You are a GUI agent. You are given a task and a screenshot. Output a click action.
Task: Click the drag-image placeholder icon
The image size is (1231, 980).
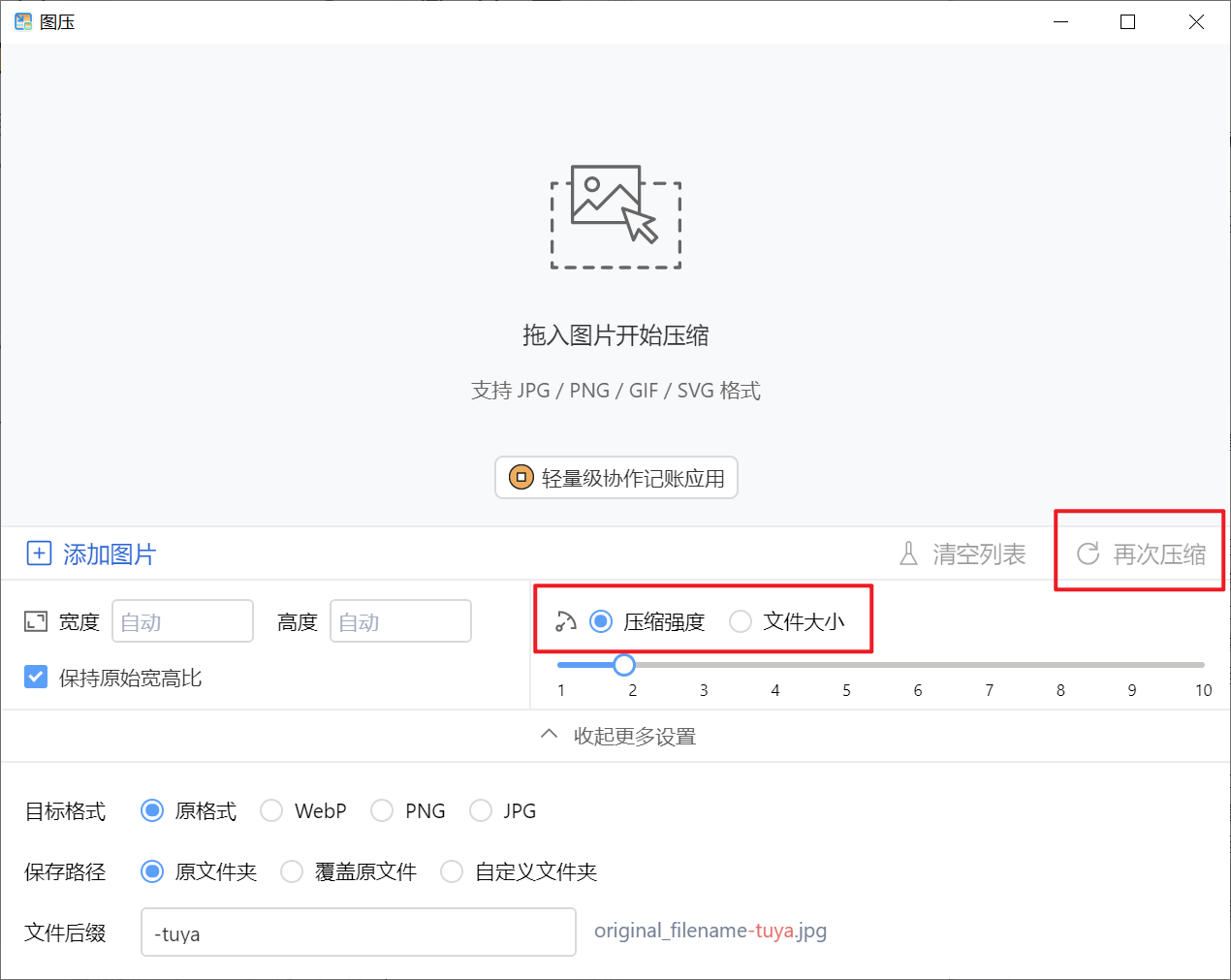point(615,217)
